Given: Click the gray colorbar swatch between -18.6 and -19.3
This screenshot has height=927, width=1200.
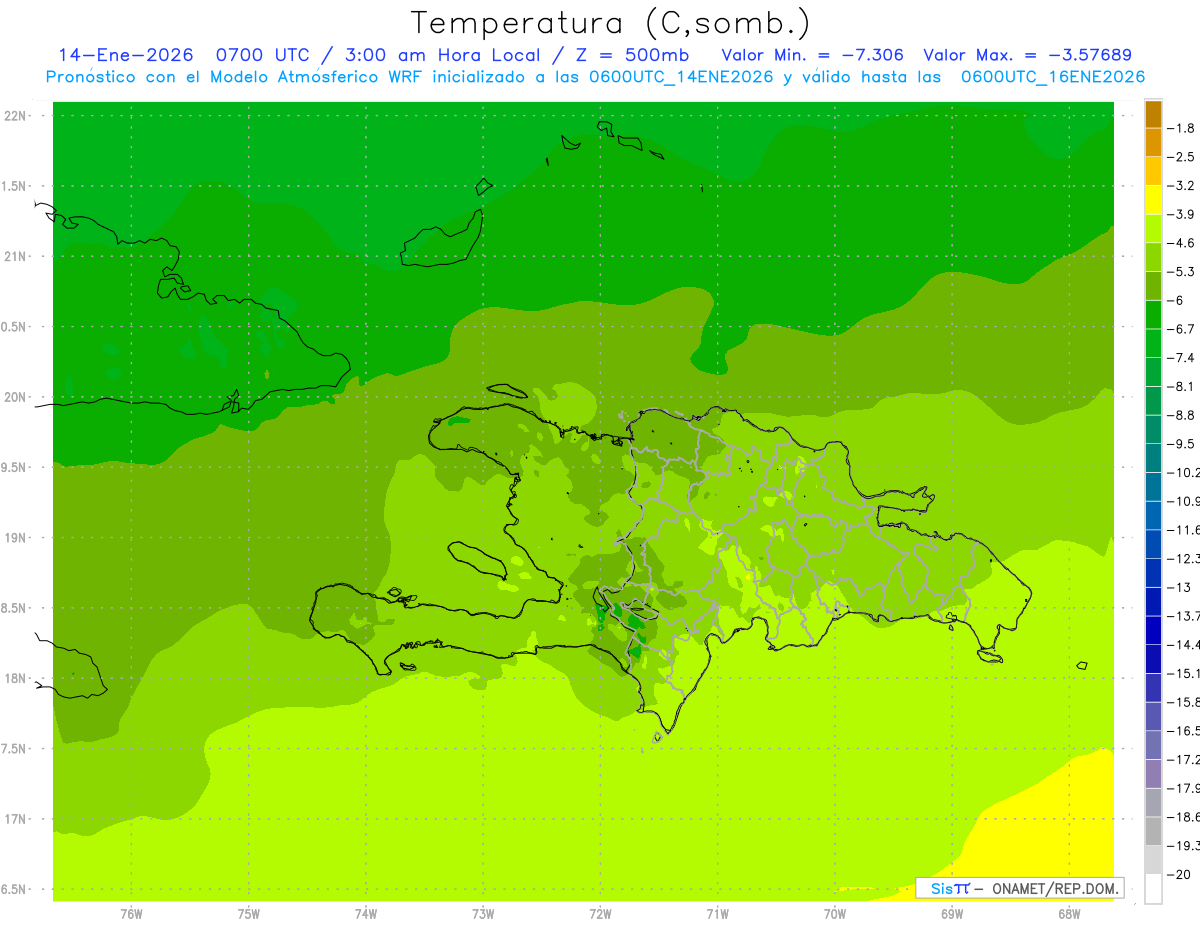Looking at the screenshot, I should (1153, 831).
